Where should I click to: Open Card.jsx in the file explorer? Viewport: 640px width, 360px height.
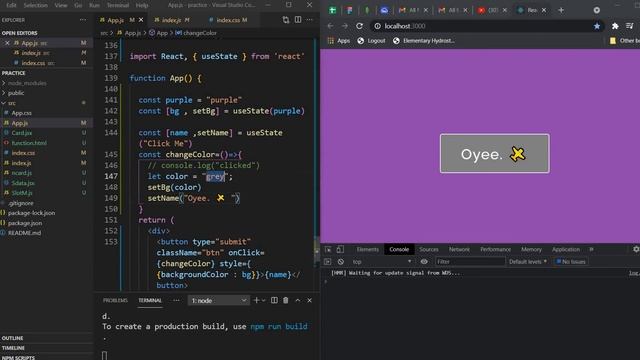click(22, 133)
